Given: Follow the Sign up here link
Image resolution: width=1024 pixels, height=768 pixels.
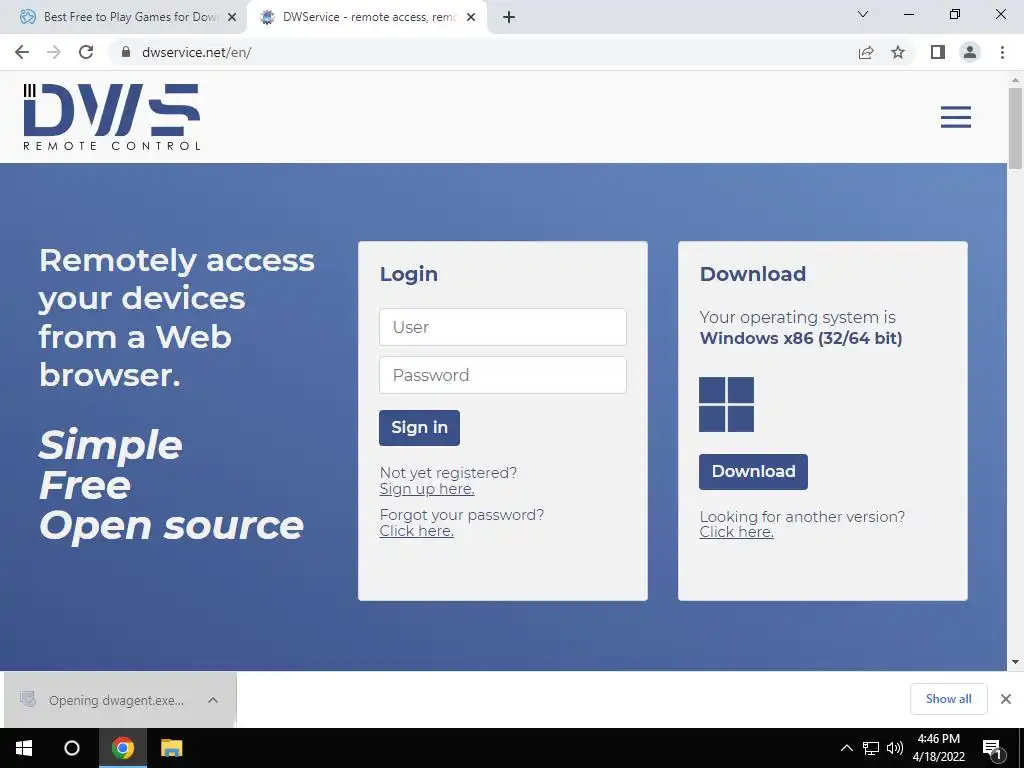Looking at the screenshot, I should pos(427,489).
